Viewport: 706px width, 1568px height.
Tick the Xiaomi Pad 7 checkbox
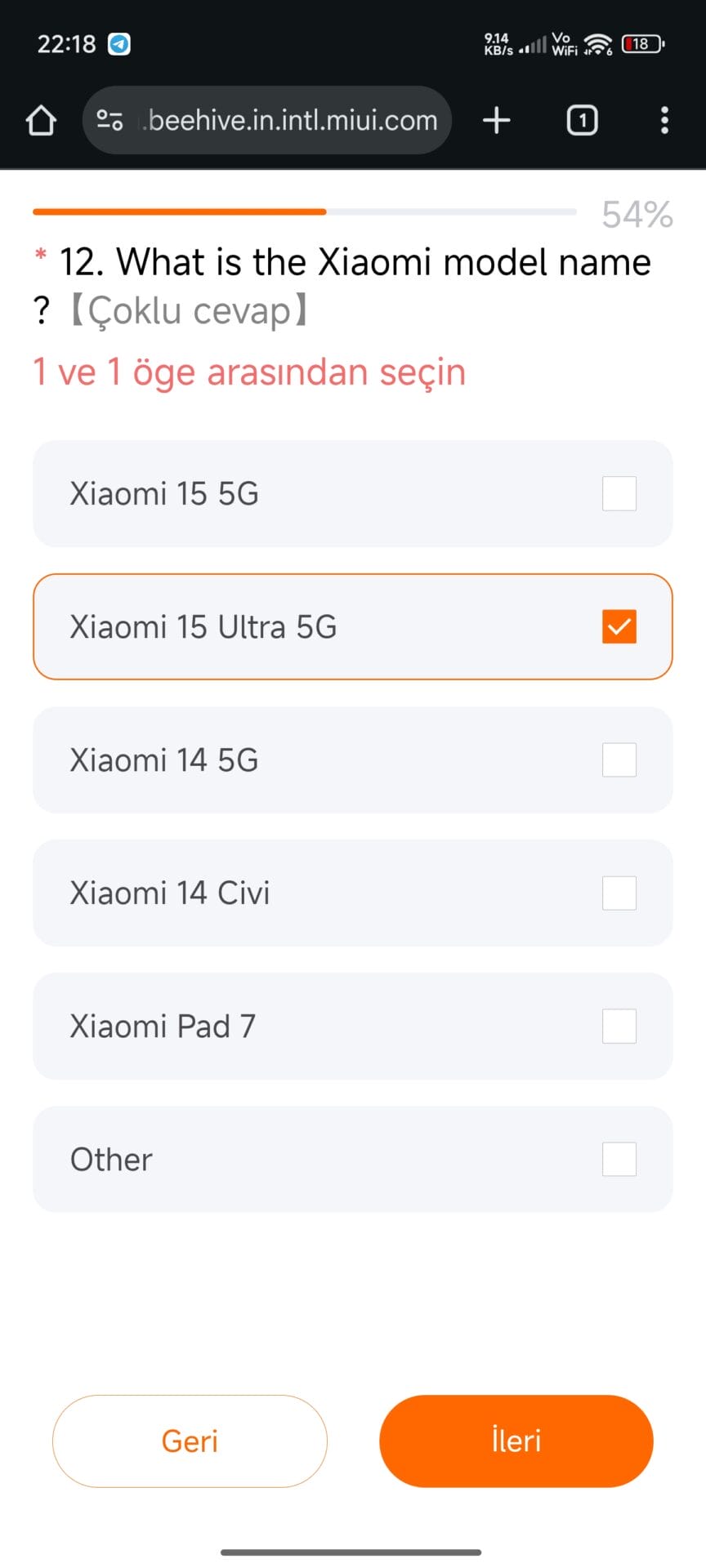[x=619, y=1027]
